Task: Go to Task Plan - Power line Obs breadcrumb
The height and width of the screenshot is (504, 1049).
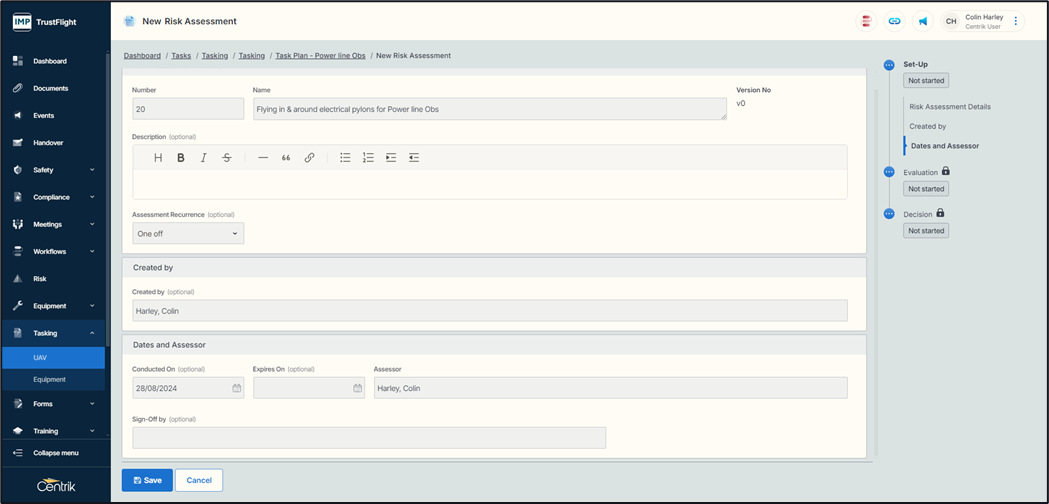Action: [320, 56]
